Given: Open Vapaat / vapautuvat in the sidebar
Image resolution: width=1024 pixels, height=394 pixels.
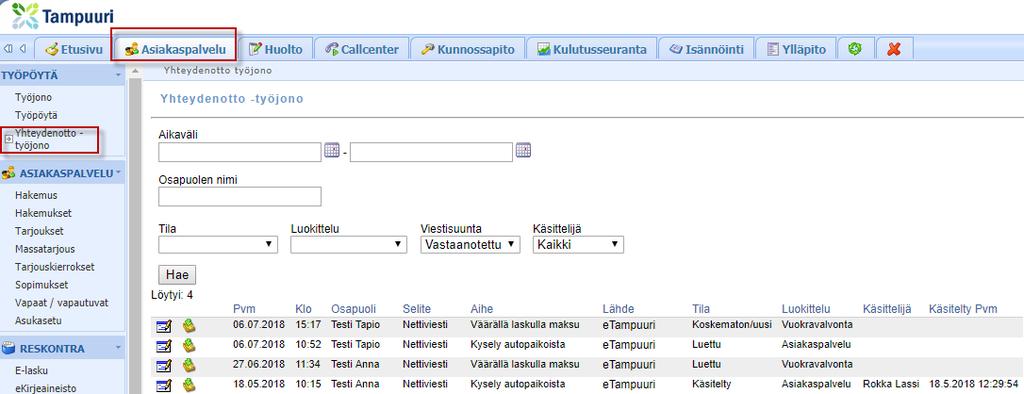Looking at the screenshot, I should click(61, 303).
